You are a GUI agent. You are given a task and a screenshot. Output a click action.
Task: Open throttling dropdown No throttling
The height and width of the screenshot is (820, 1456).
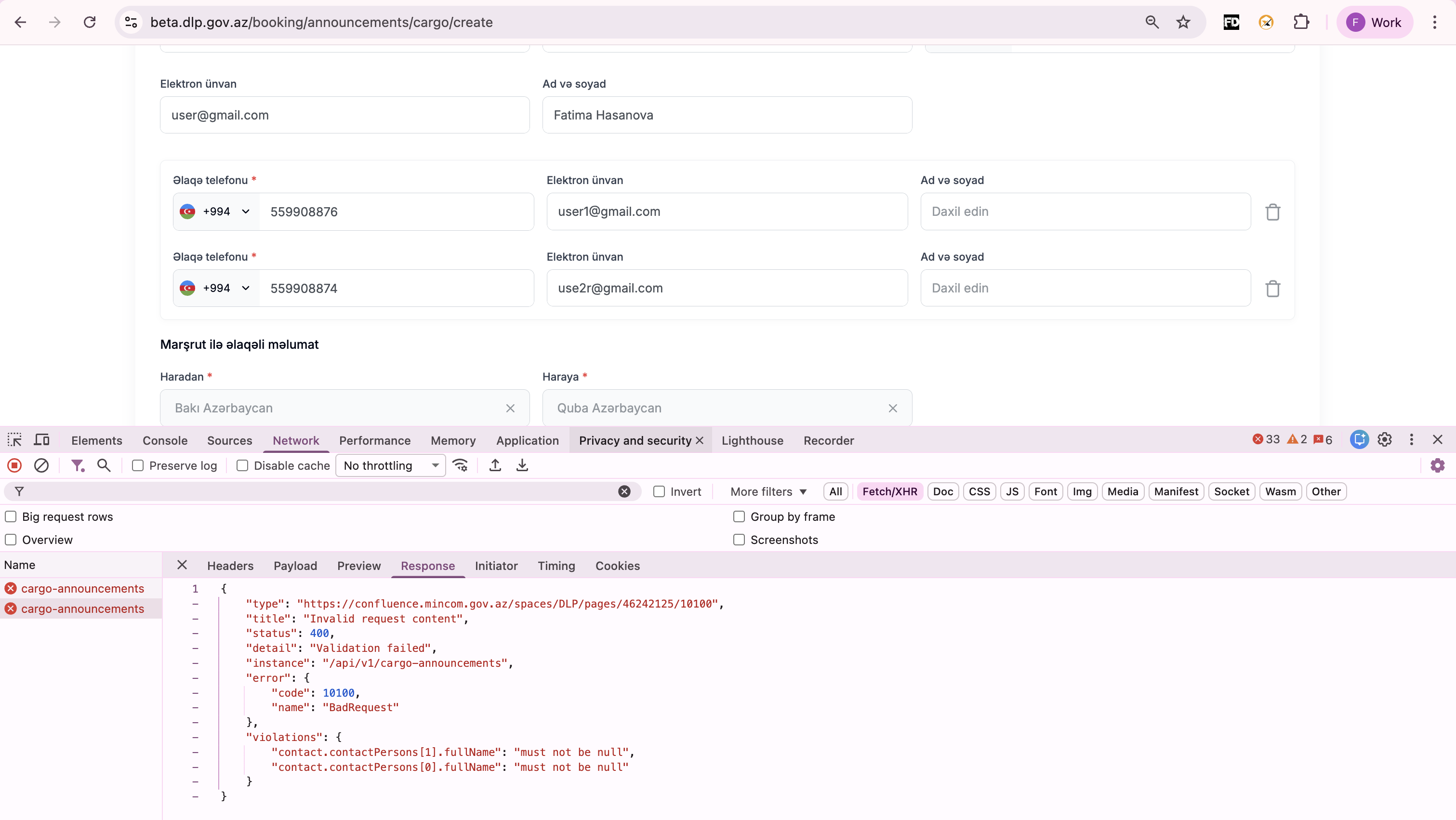coord(391,466)
